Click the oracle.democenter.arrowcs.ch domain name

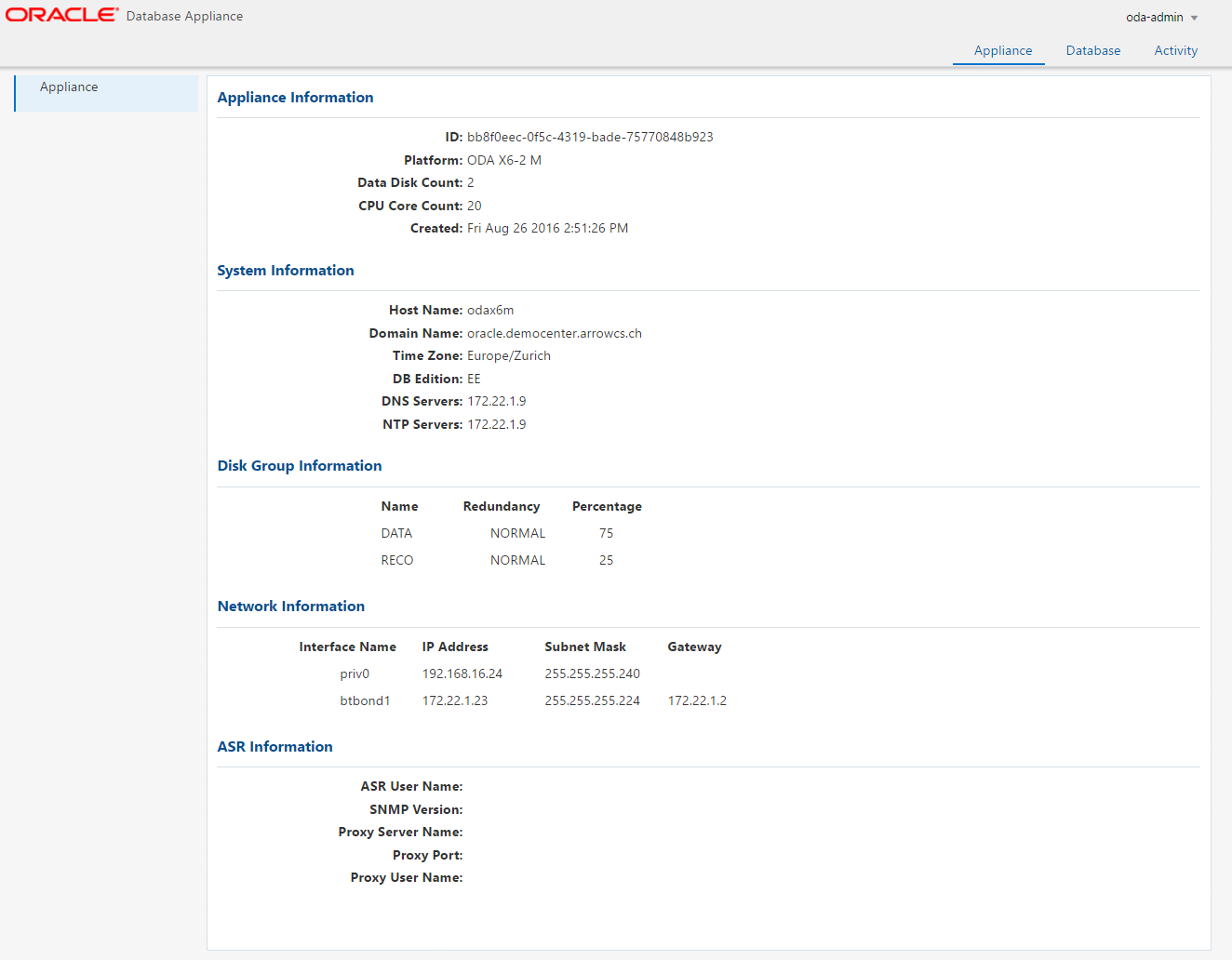554,333
